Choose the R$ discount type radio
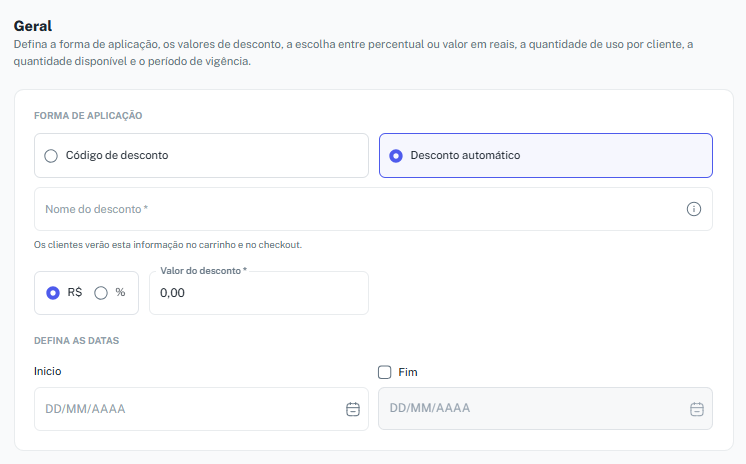The image size is (746, 464). coord(53,293)
